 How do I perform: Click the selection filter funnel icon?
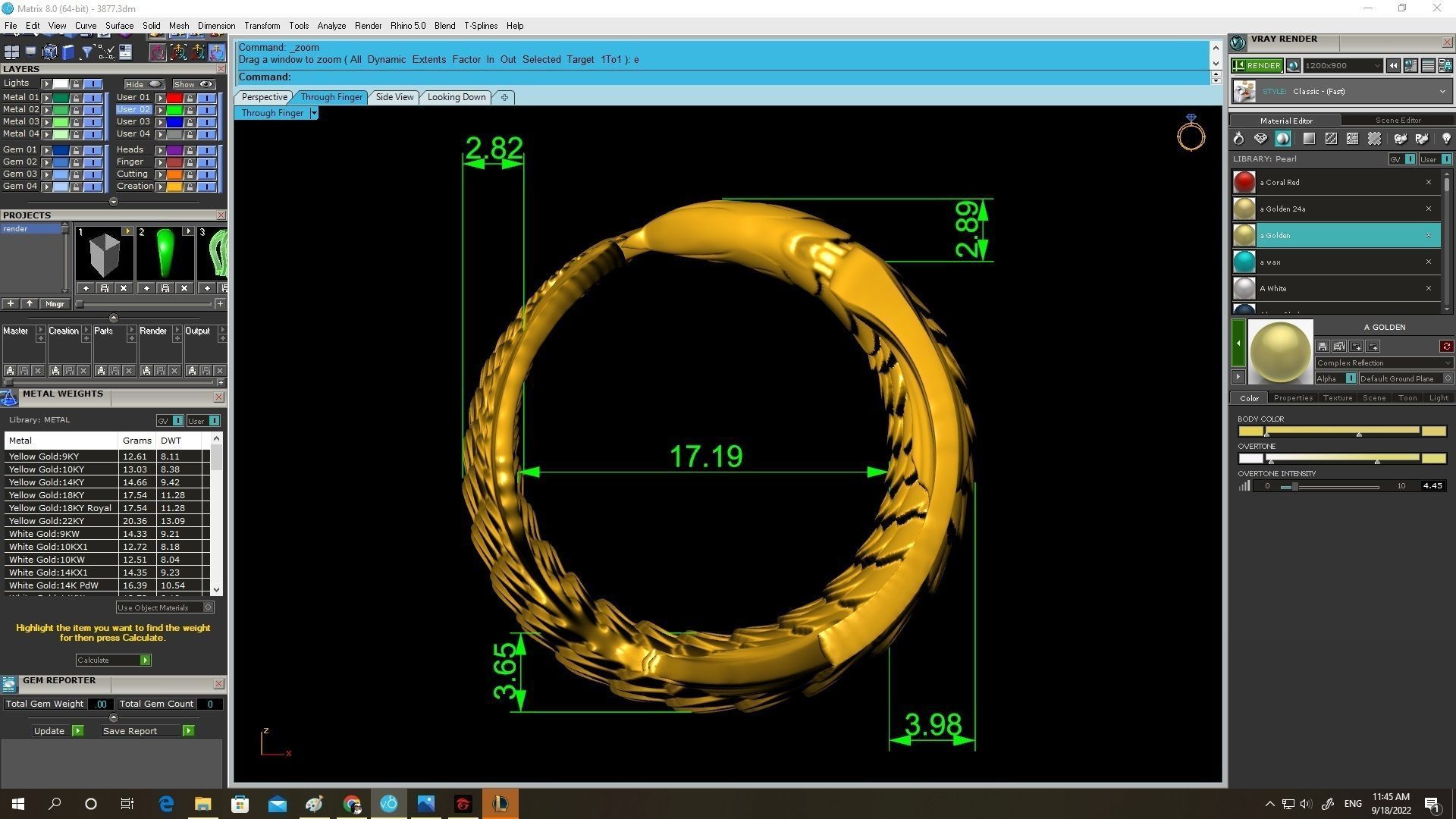[86, 52]
